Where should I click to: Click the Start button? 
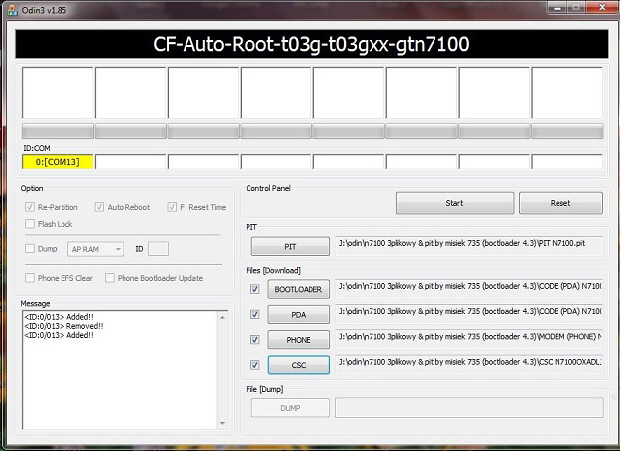coord(455,203)
